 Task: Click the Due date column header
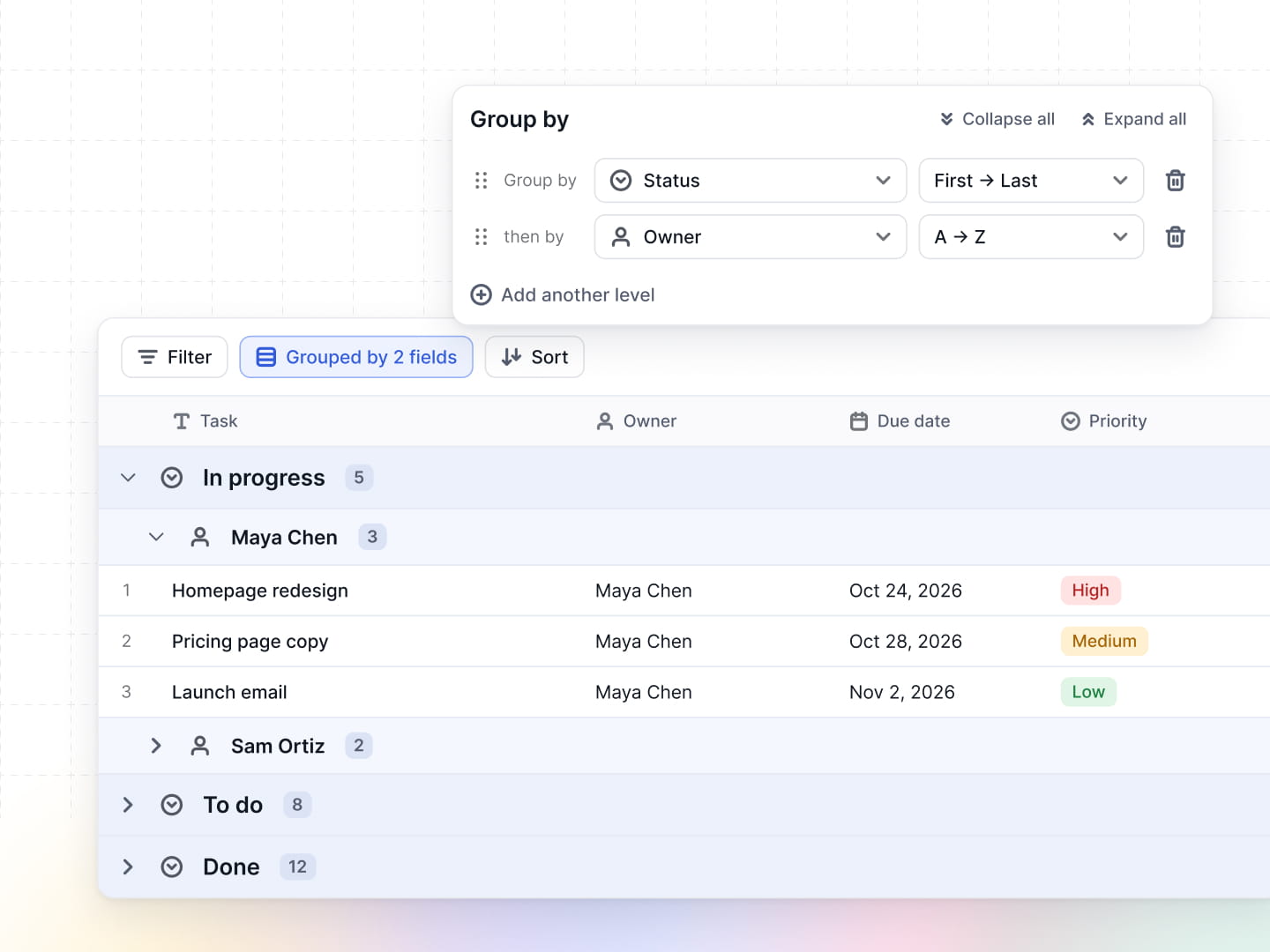click(900, 421)
